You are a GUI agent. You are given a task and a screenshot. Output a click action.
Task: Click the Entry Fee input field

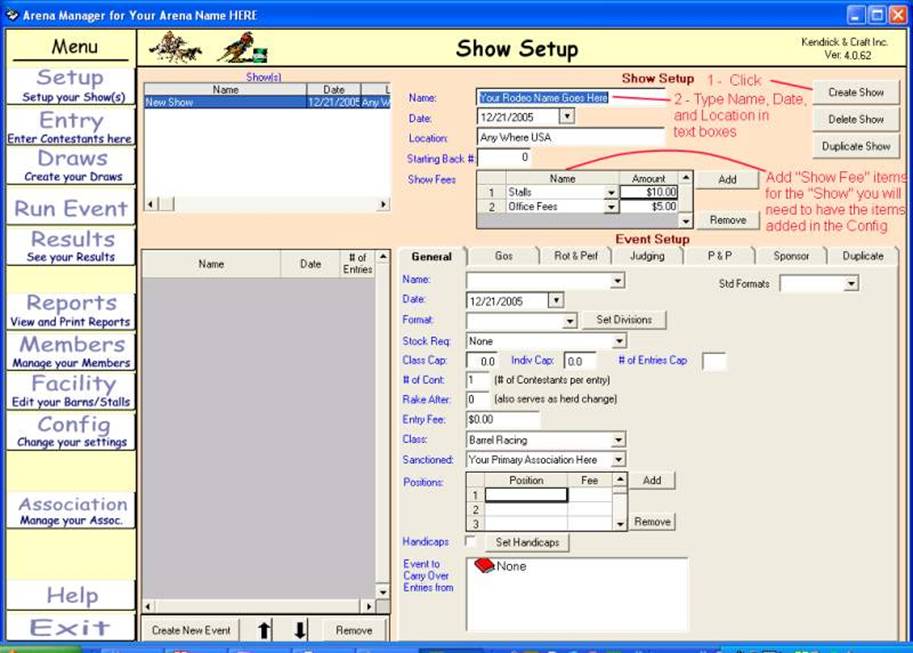(x=515, y=420)
